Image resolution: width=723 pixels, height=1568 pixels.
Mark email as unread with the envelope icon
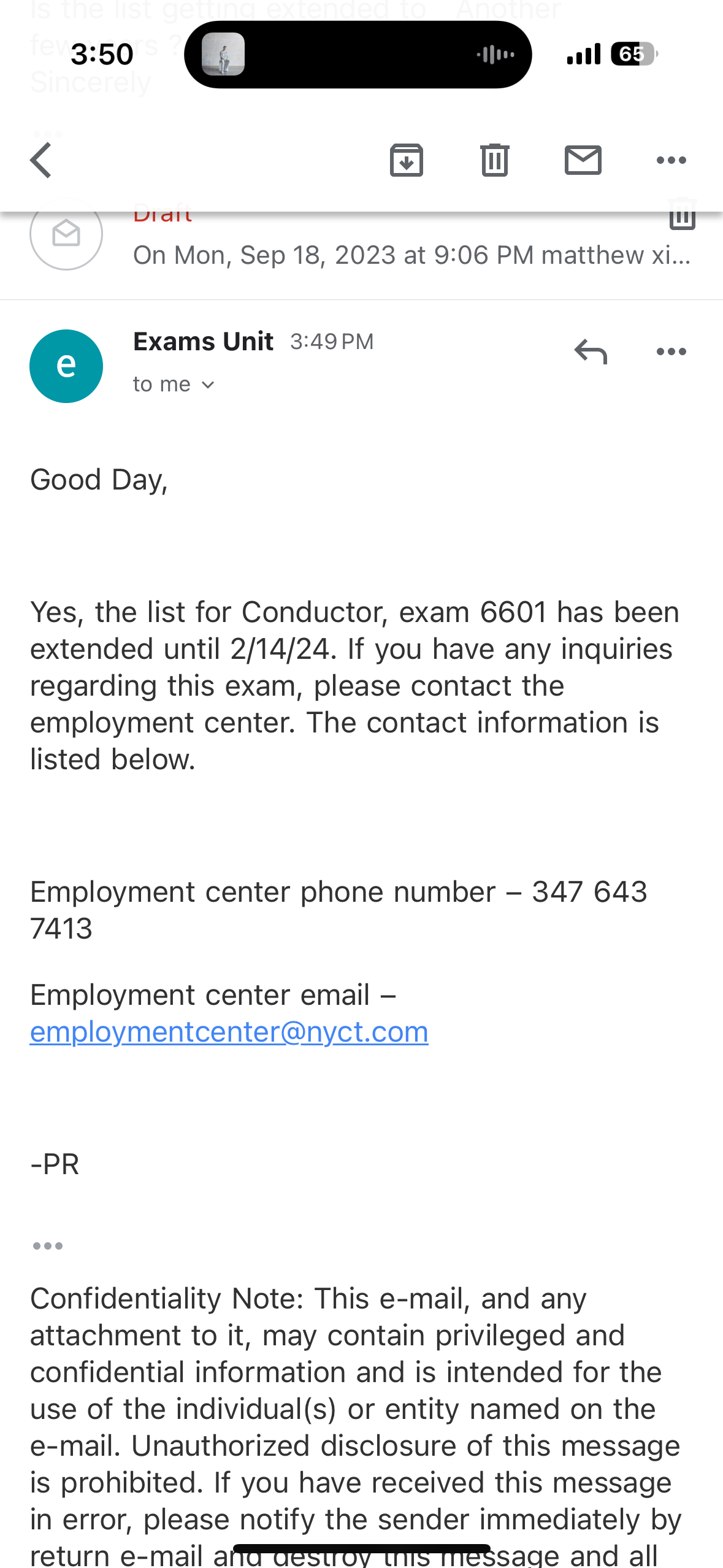click(583, 160)
